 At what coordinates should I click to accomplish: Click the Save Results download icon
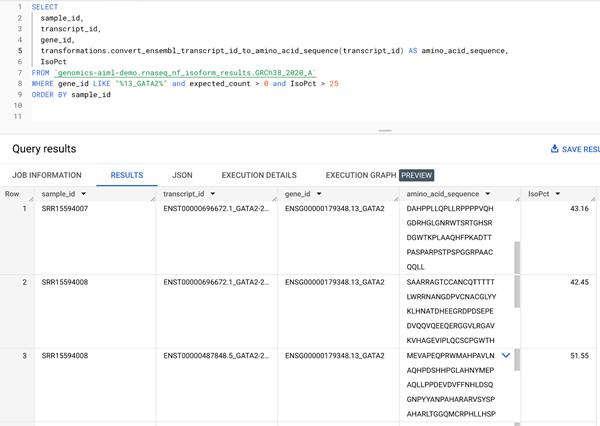[555, 149]
